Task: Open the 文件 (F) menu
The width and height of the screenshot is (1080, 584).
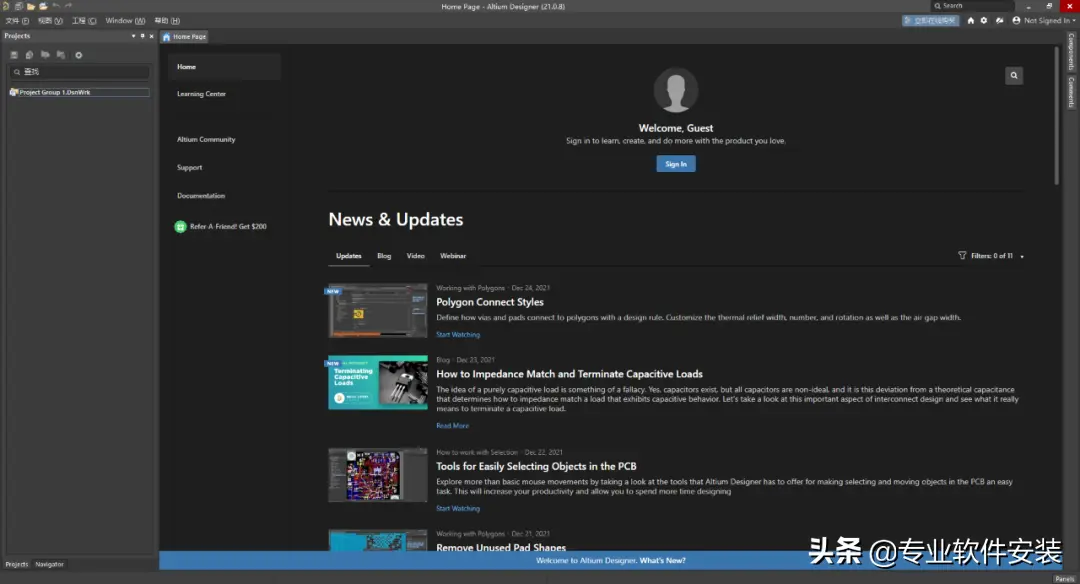Action: [17, 21]
